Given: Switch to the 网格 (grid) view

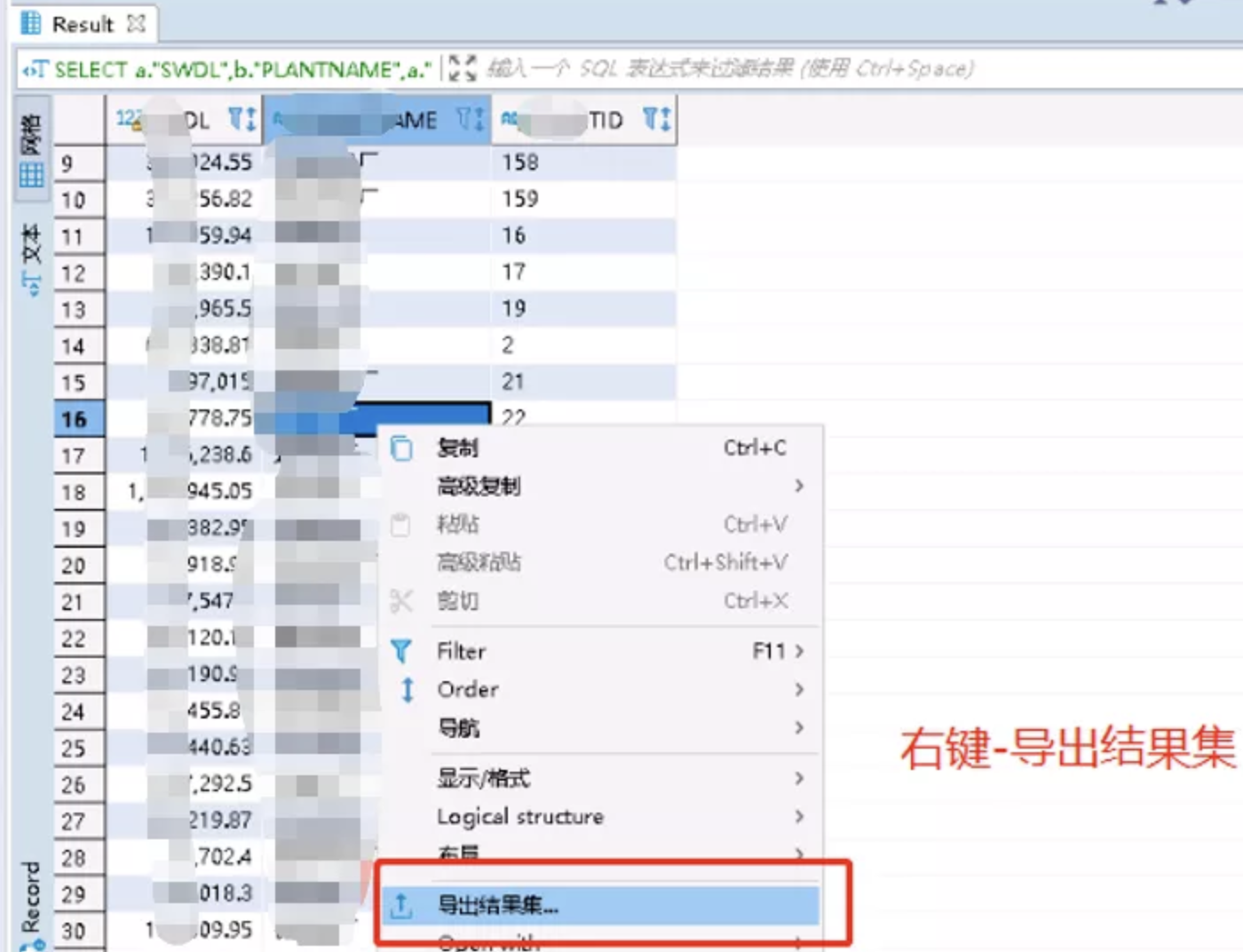Looking at the screenshot, I should [x=30, y=147].
